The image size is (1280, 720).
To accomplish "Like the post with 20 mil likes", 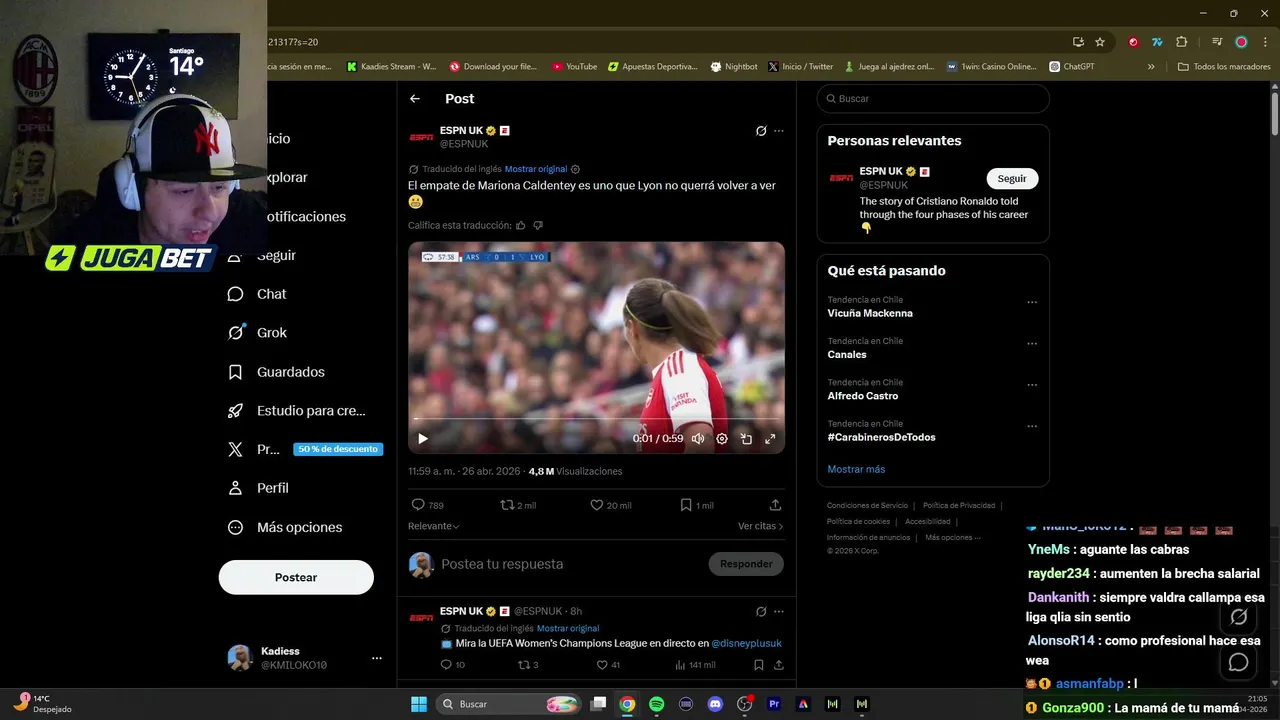I will pos(610,505).
